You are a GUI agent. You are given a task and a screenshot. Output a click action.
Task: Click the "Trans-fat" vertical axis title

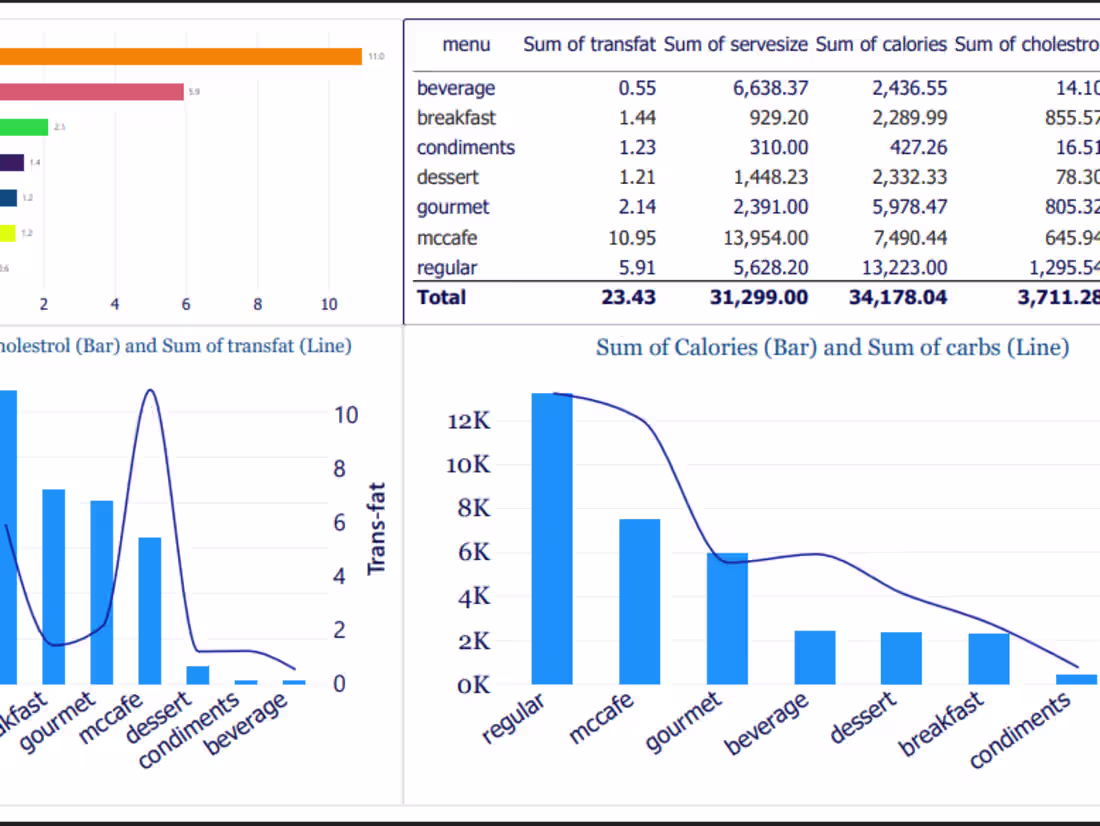pyautogui.click(x=377, y=528)
